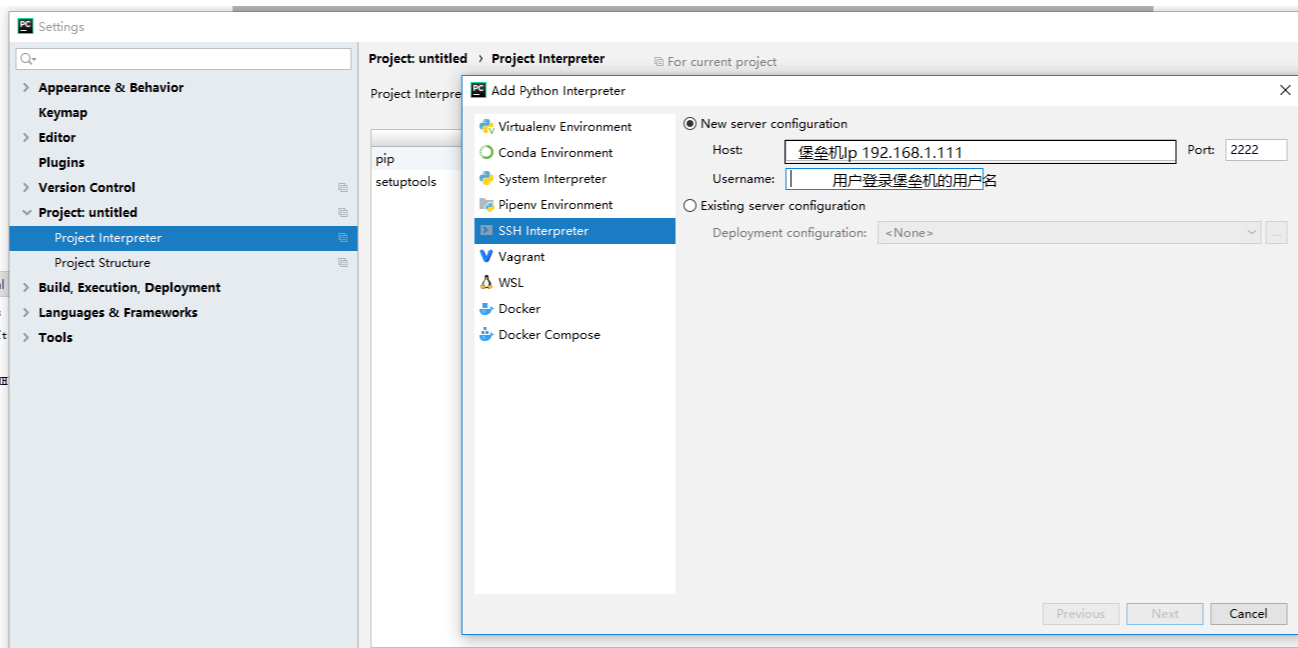Choose the System Interpreter option
Viewport: 1298px width, 648px height.
(x=557, y=178)
